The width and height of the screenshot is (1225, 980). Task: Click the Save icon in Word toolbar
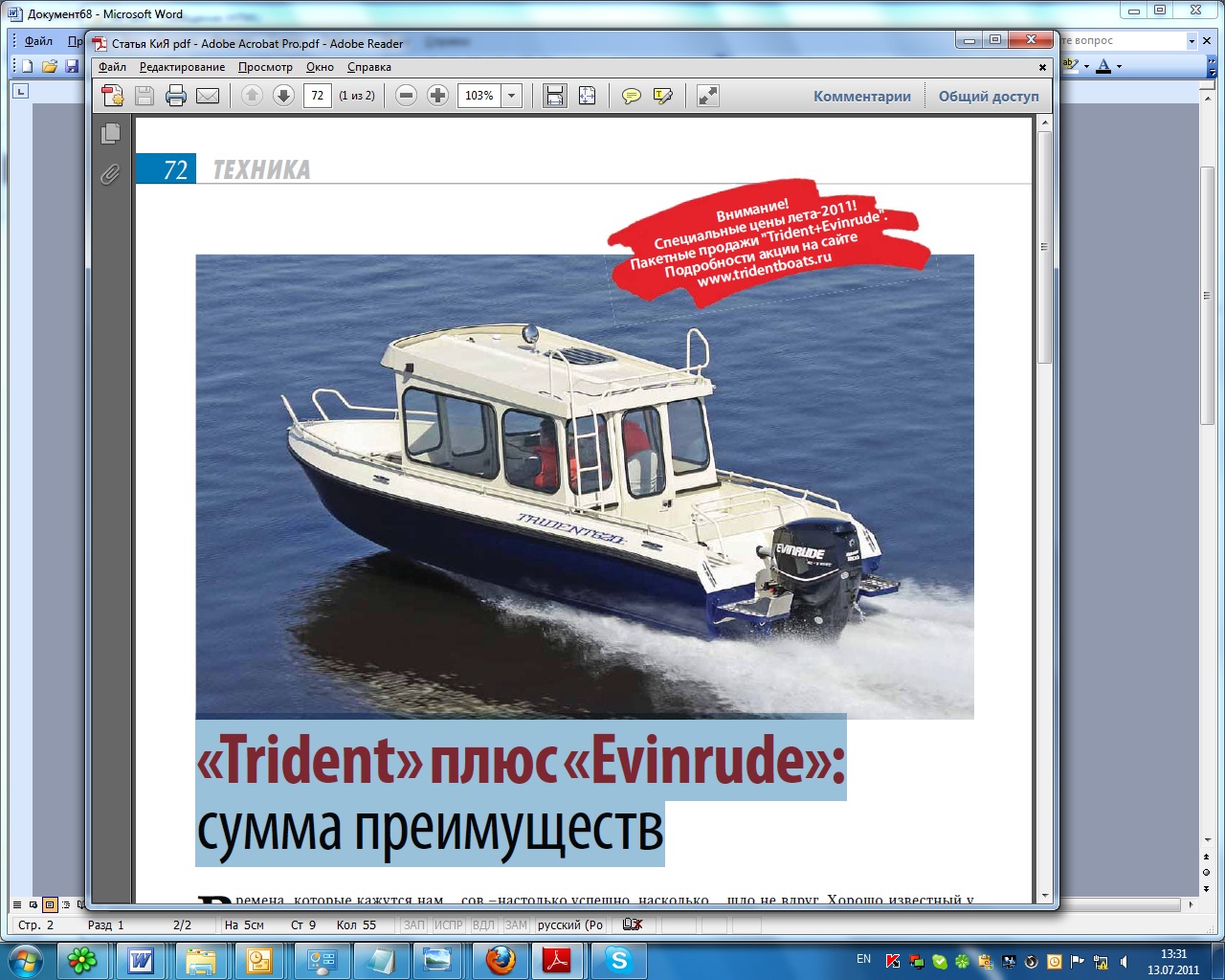pyautogui.click(x=72, y=66)
